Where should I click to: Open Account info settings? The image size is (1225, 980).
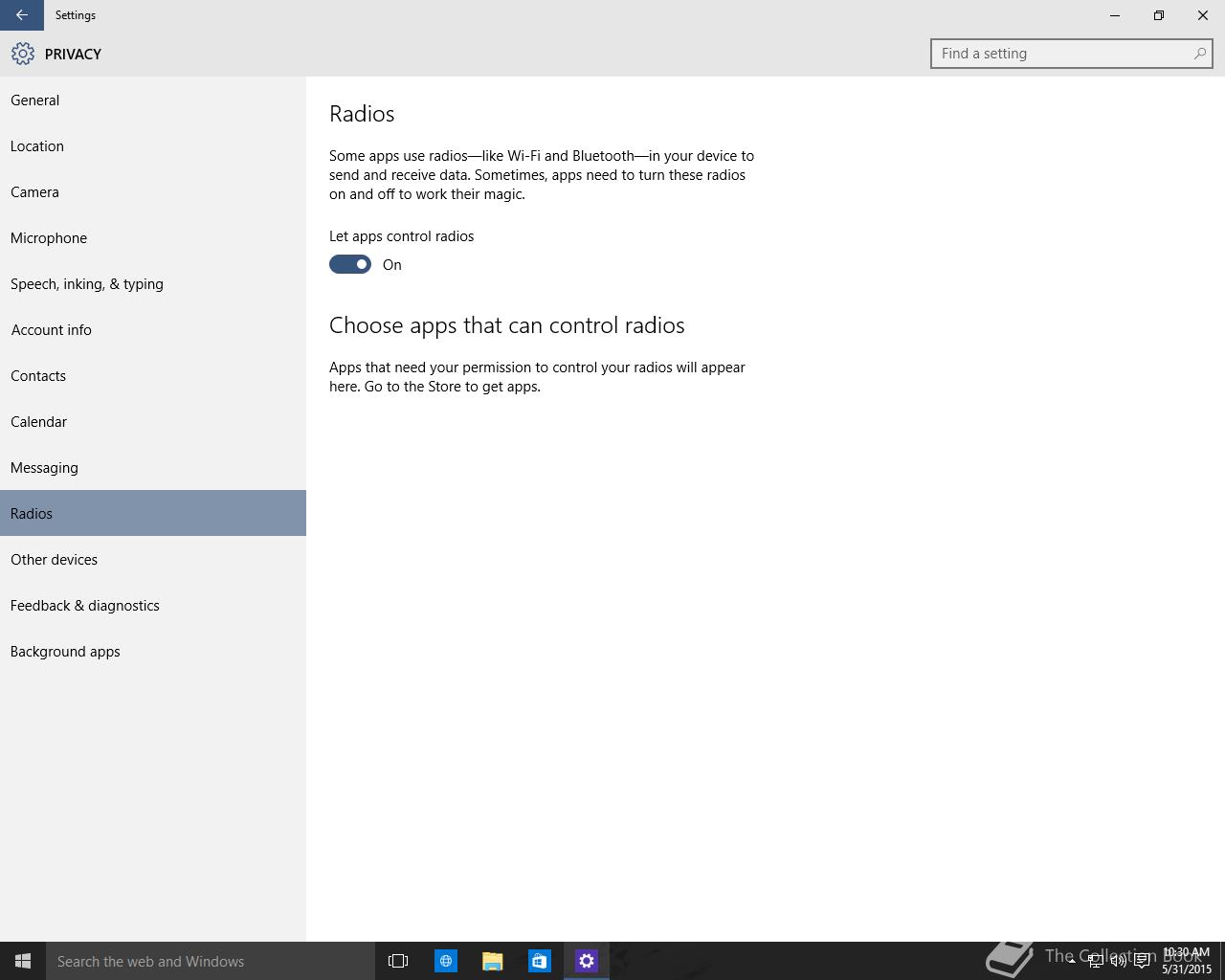pyautogui.click(x=153, y=330)
